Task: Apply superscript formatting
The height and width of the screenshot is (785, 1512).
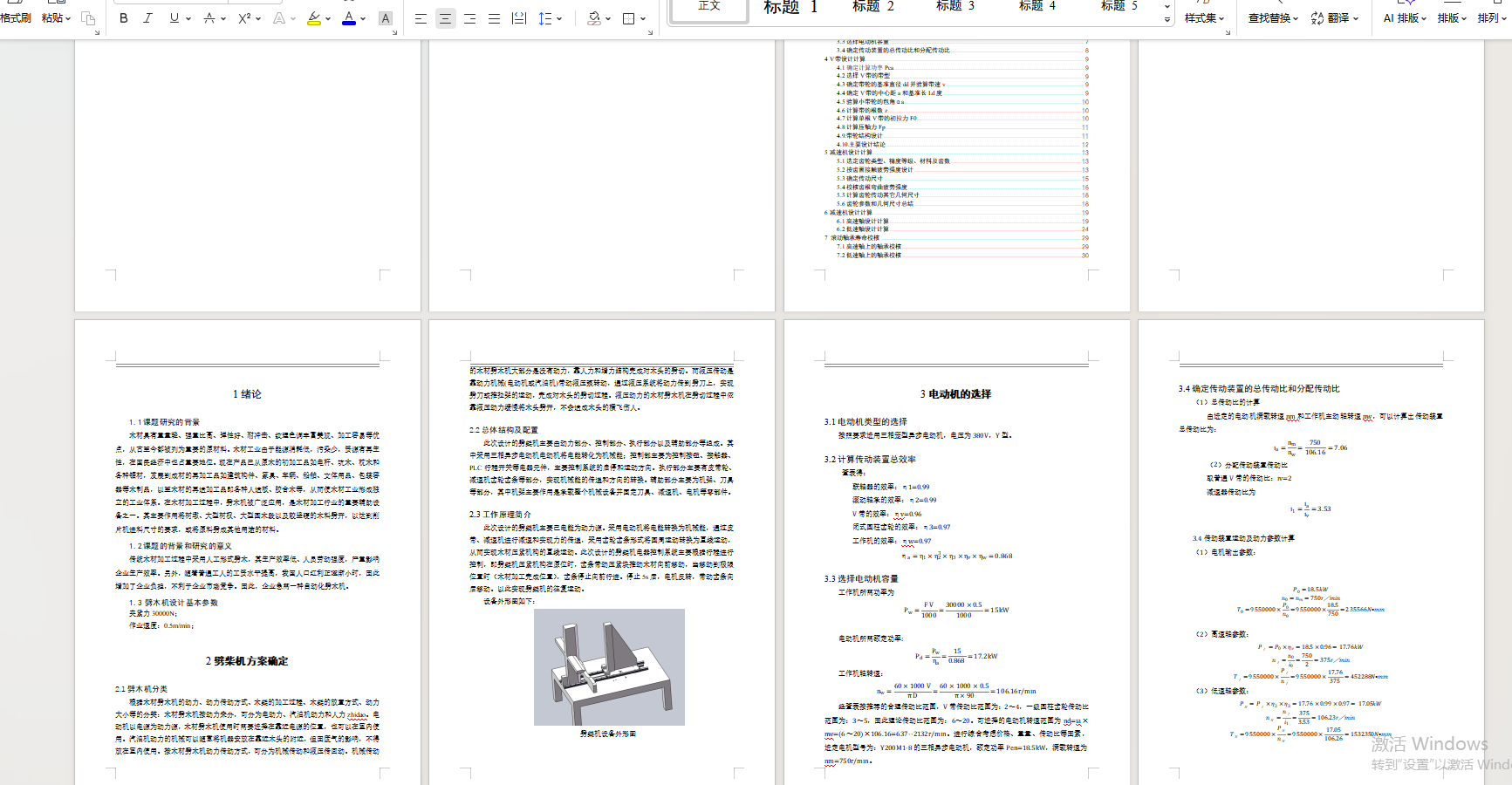Action: pos(244,18)
